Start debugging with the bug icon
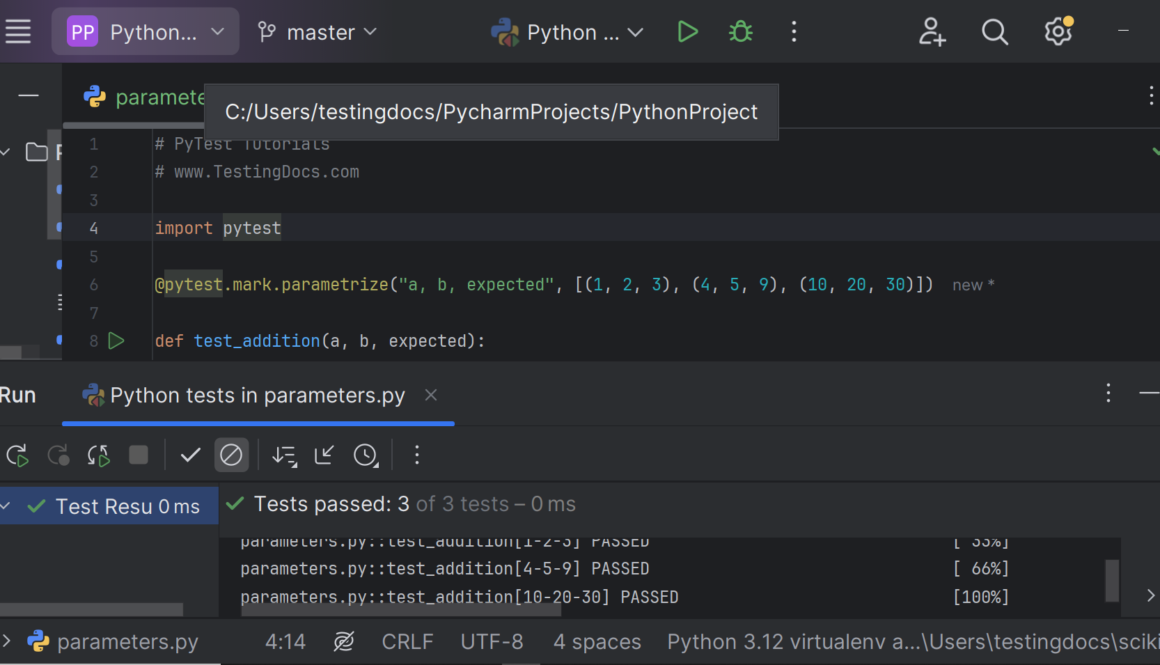The image size is (1160, 665). coord(740,32)
